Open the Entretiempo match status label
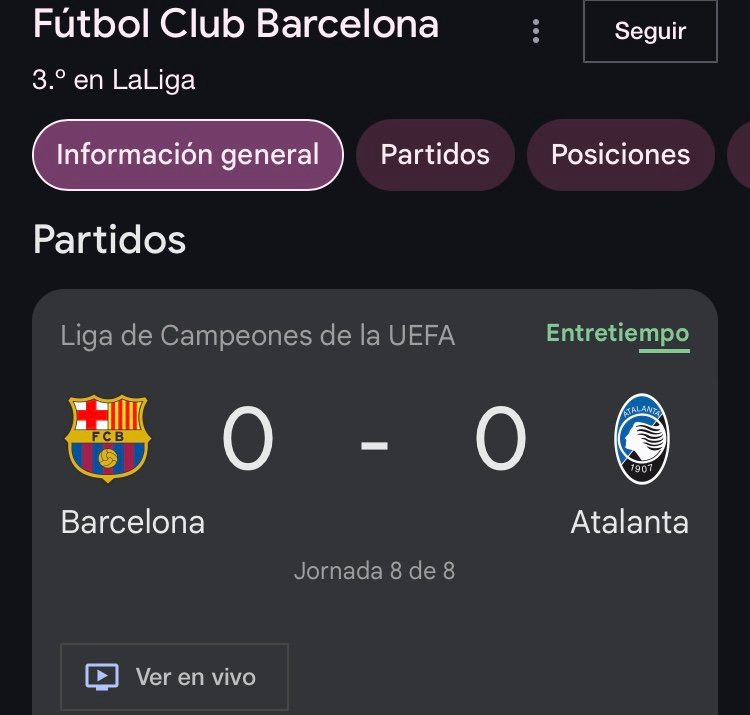The width and height of the screenshot is (750, 715). (x=618, y=333)
